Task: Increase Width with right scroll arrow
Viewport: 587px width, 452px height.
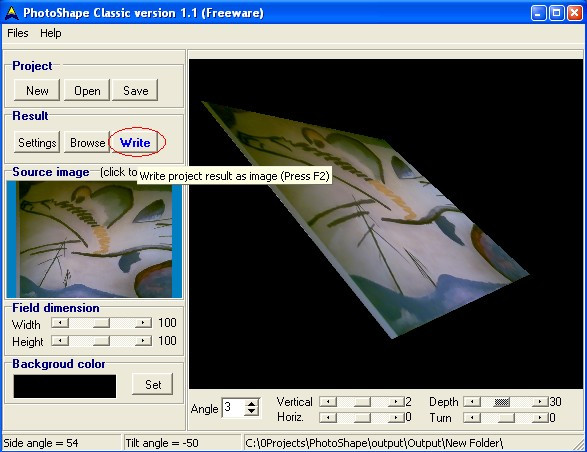Action: point(143,323)
